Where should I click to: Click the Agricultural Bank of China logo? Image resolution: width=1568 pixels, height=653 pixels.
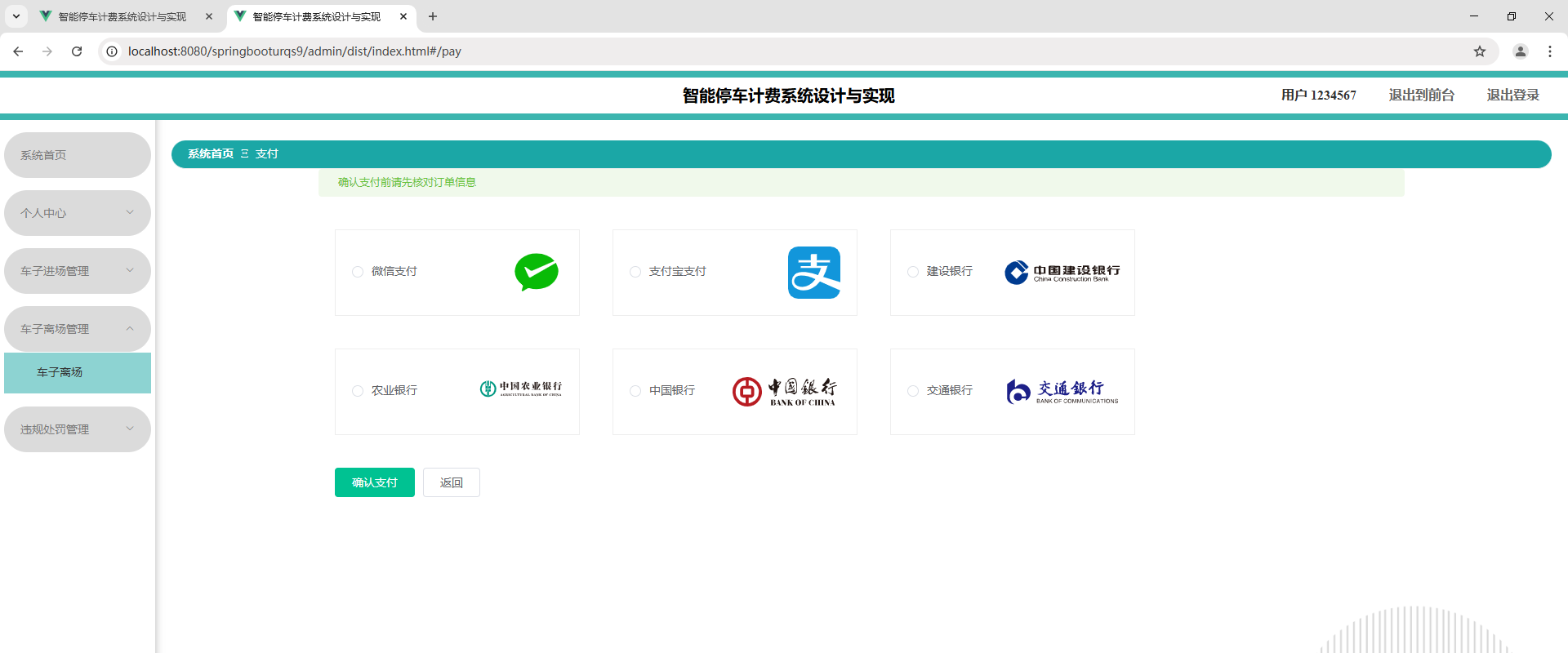click(x=521, y=389)
